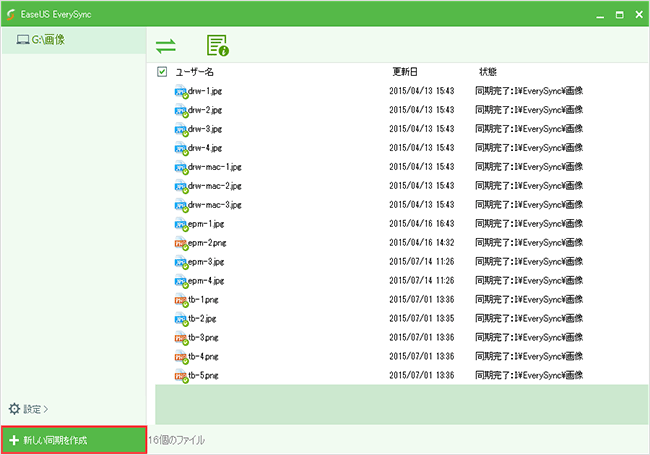Image resolution: width=650 pixels, height=455 pixels.
Task: Maximize the EaseUS EverySync window
Action: coord(619,15)
